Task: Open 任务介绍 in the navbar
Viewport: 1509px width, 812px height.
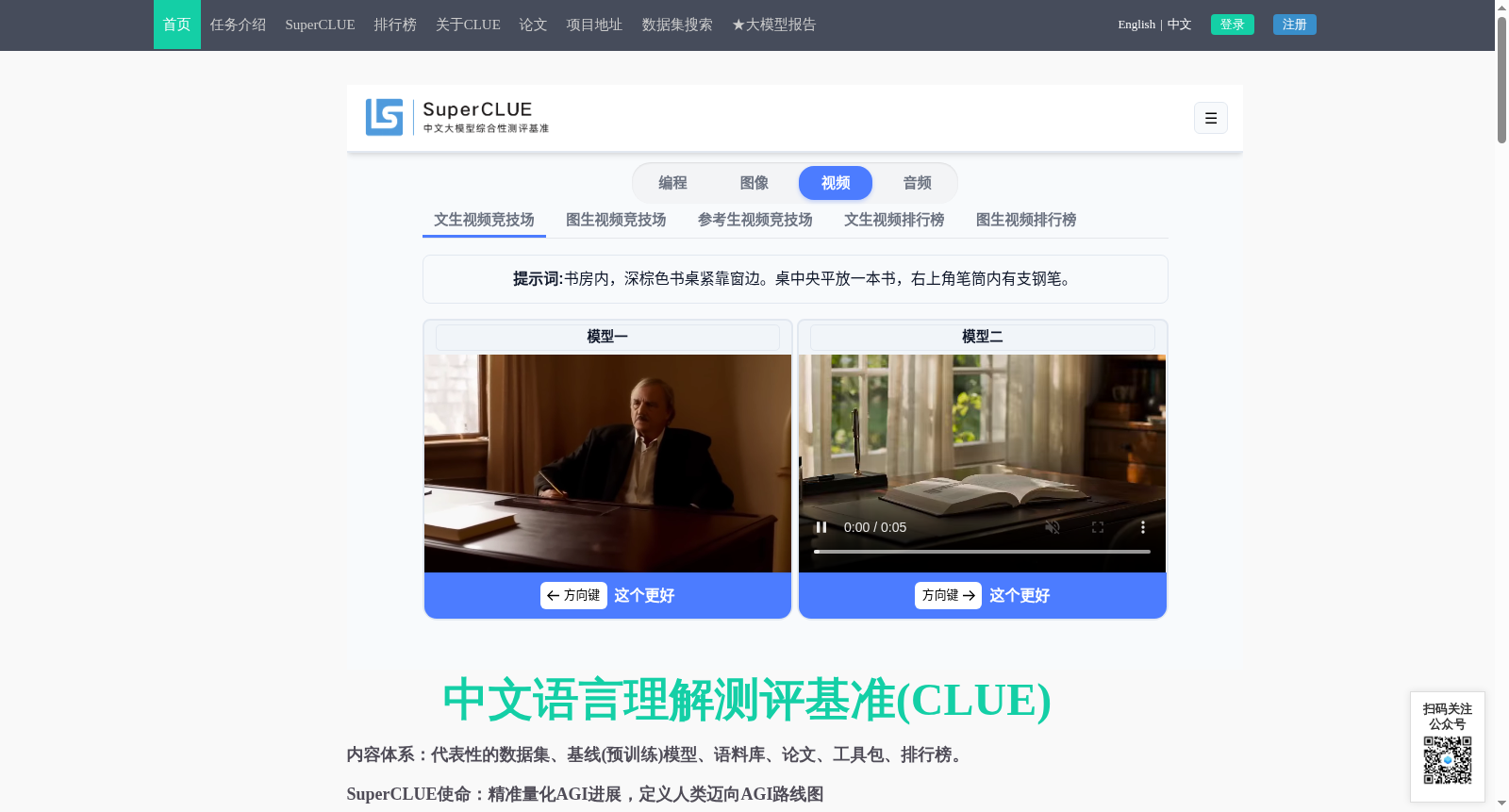Action: pyautogui.click(x=238, y=25)
